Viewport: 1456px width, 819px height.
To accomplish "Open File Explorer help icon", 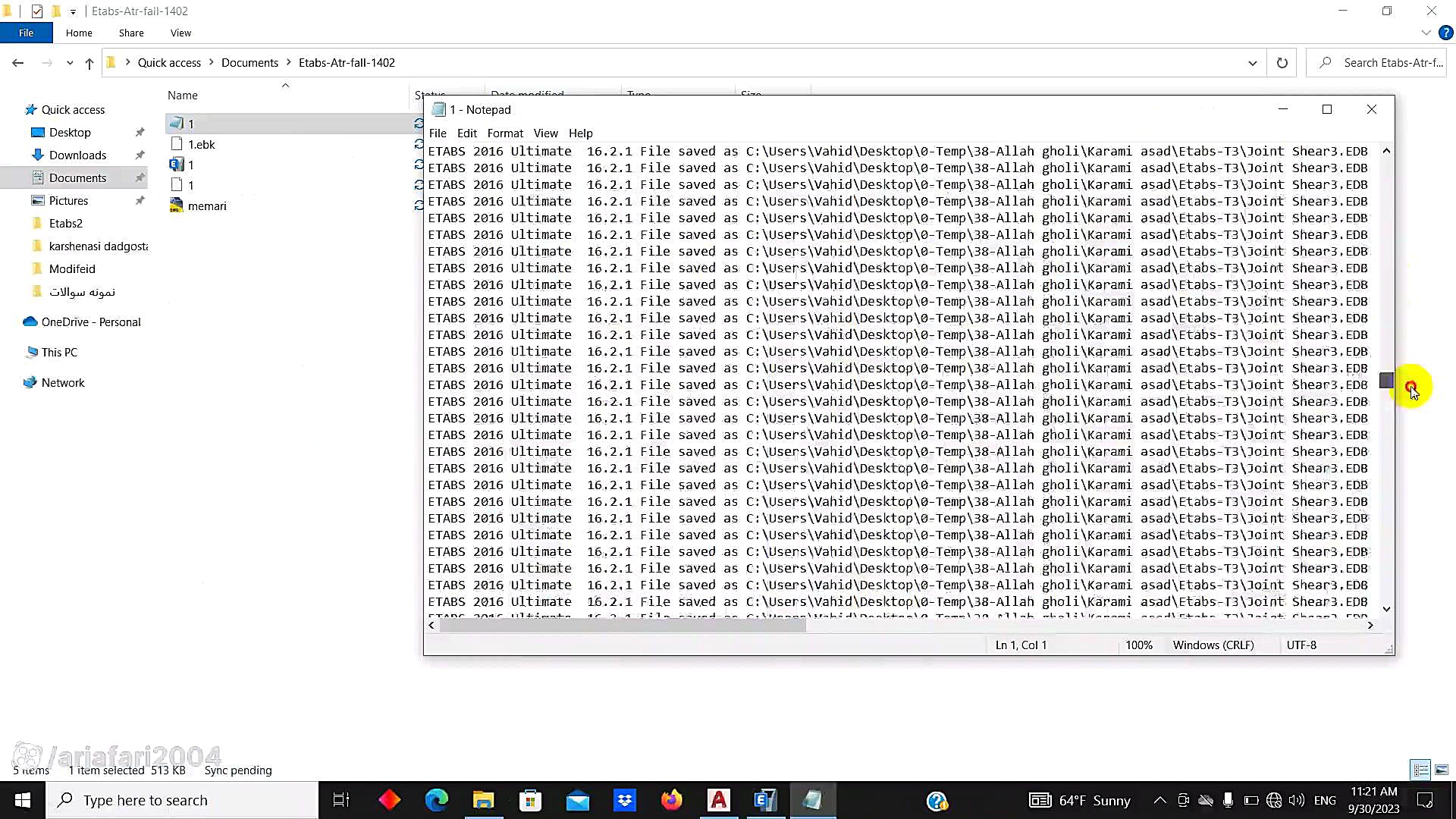I will [x=1446, y=33].
